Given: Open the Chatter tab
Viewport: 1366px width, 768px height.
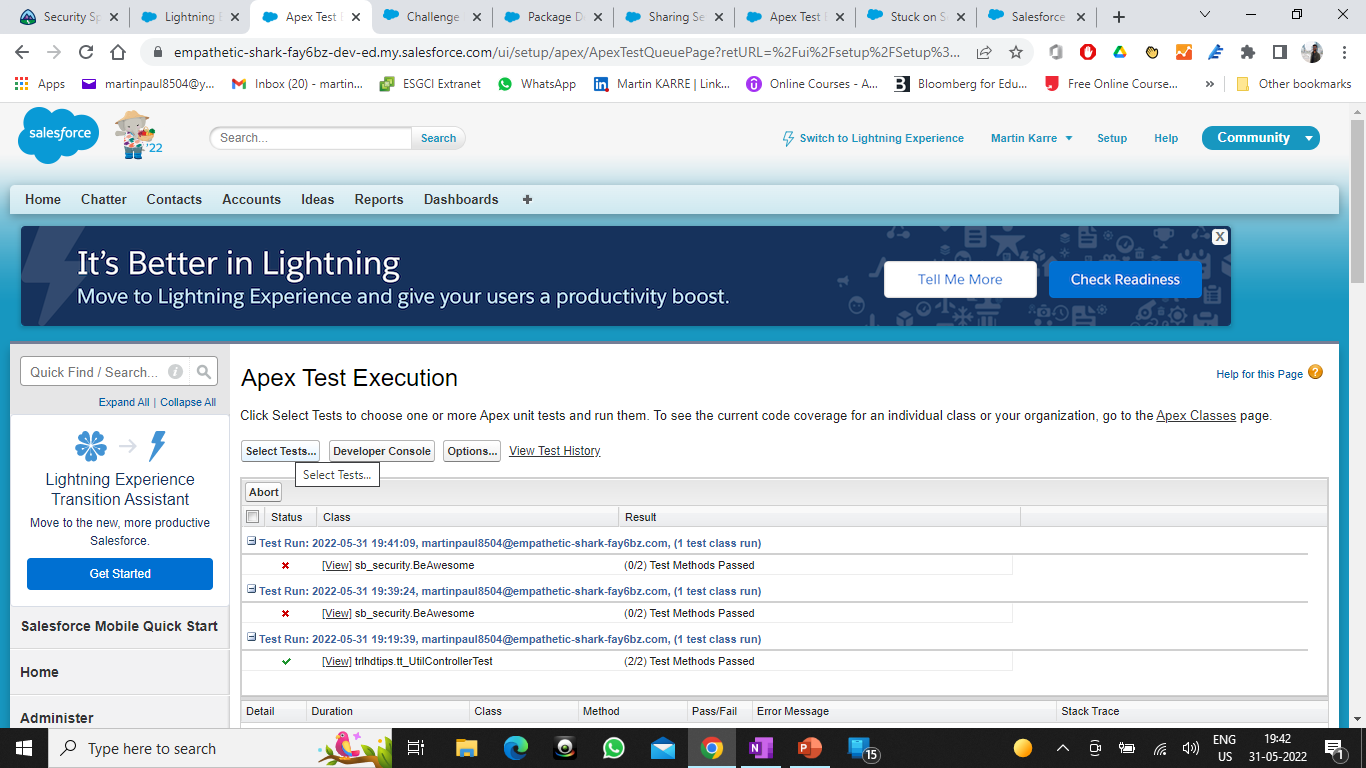Looking at the screenshot, I should pos(104,200).
